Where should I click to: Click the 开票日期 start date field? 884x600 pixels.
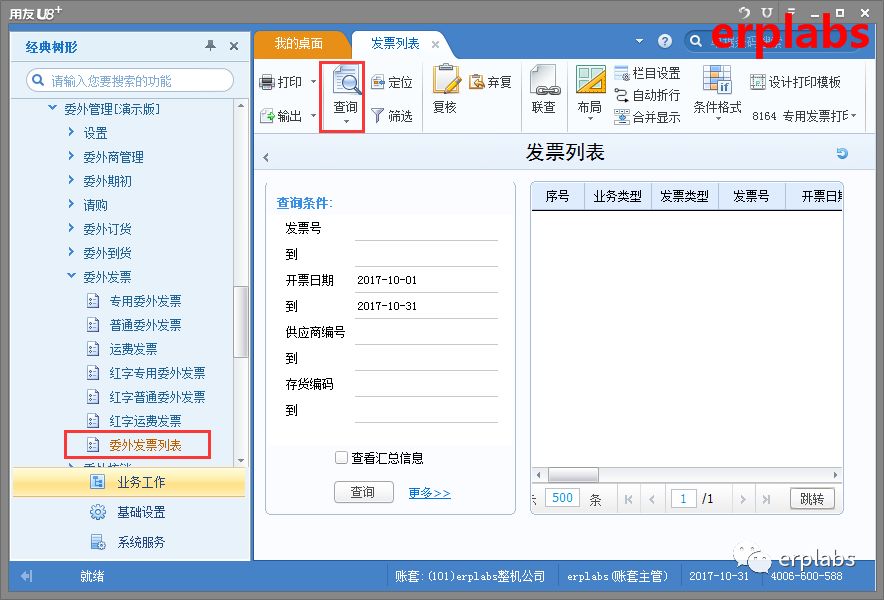[426, 281]
